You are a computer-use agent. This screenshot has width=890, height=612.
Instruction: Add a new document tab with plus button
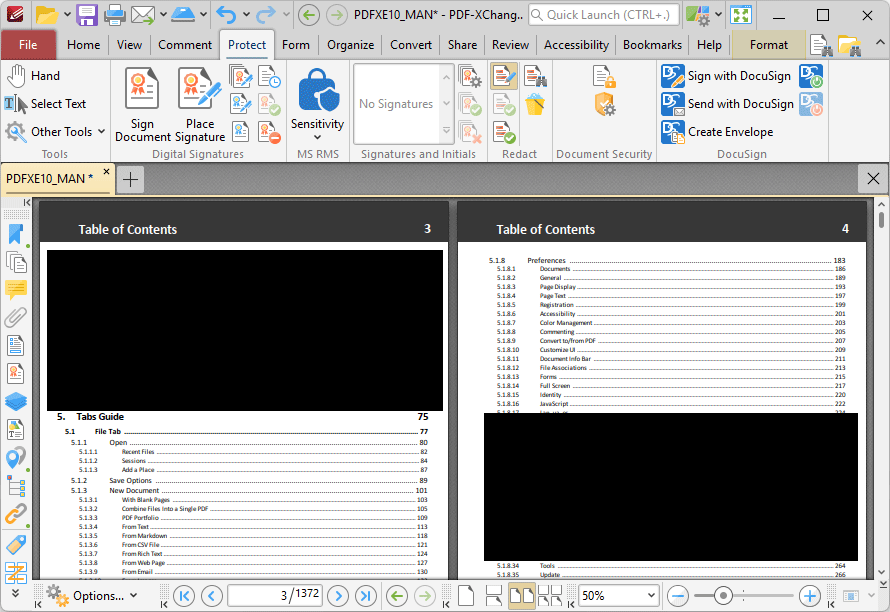coord(130,180)
